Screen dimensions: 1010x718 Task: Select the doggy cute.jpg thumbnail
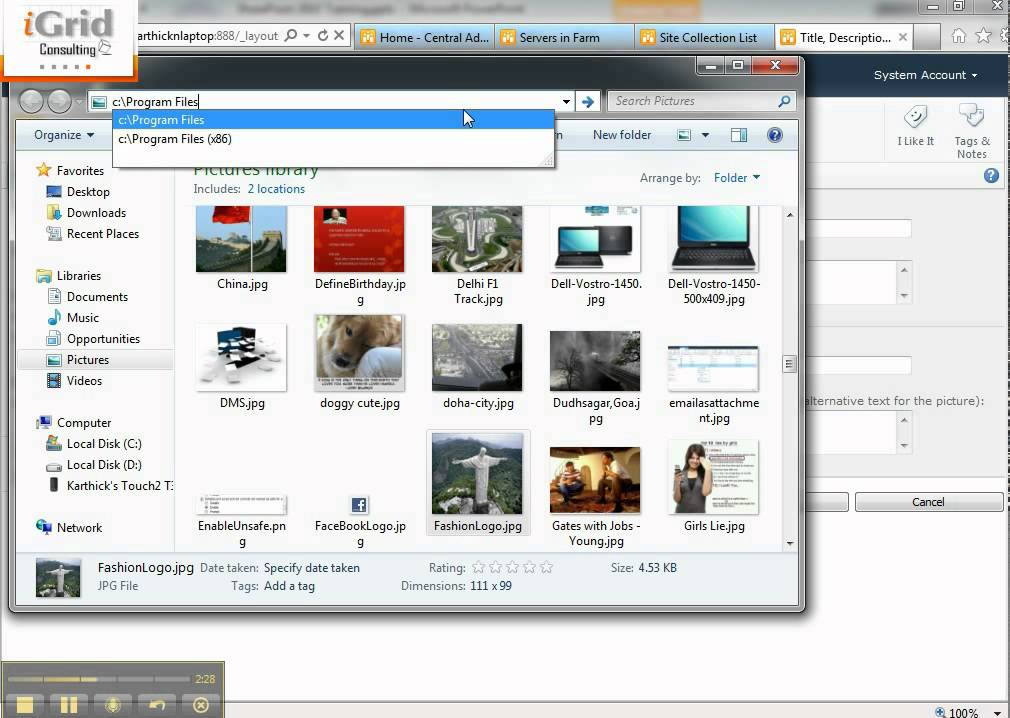click(359, 354)
